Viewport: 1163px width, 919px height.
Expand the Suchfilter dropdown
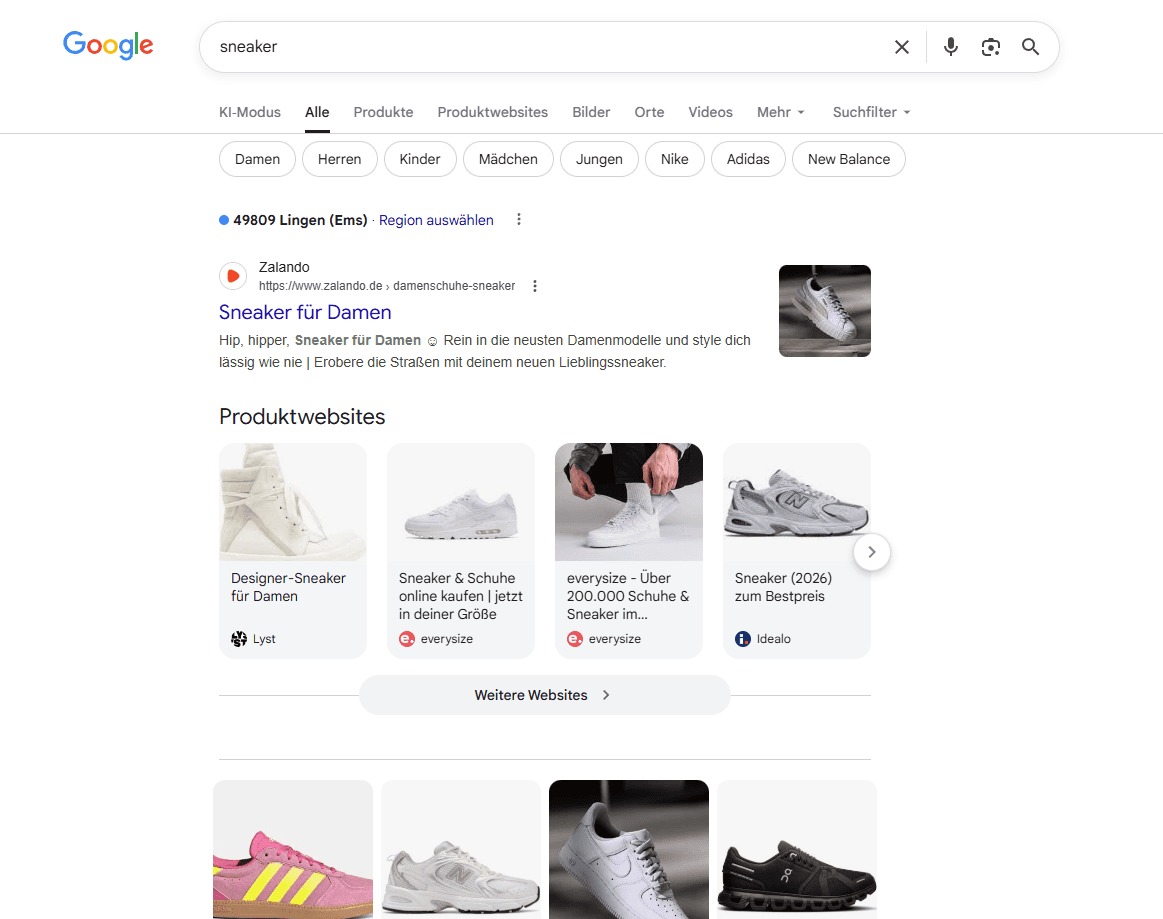pos(872,112)
